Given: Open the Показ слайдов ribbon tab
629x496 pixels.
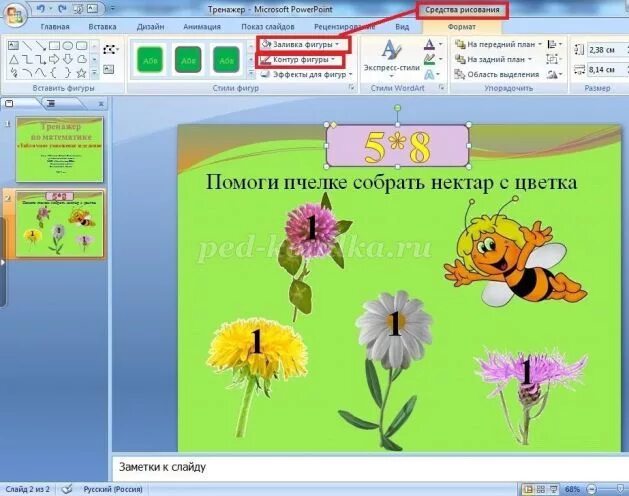Looking at the screenshot, I should (268, 27).
